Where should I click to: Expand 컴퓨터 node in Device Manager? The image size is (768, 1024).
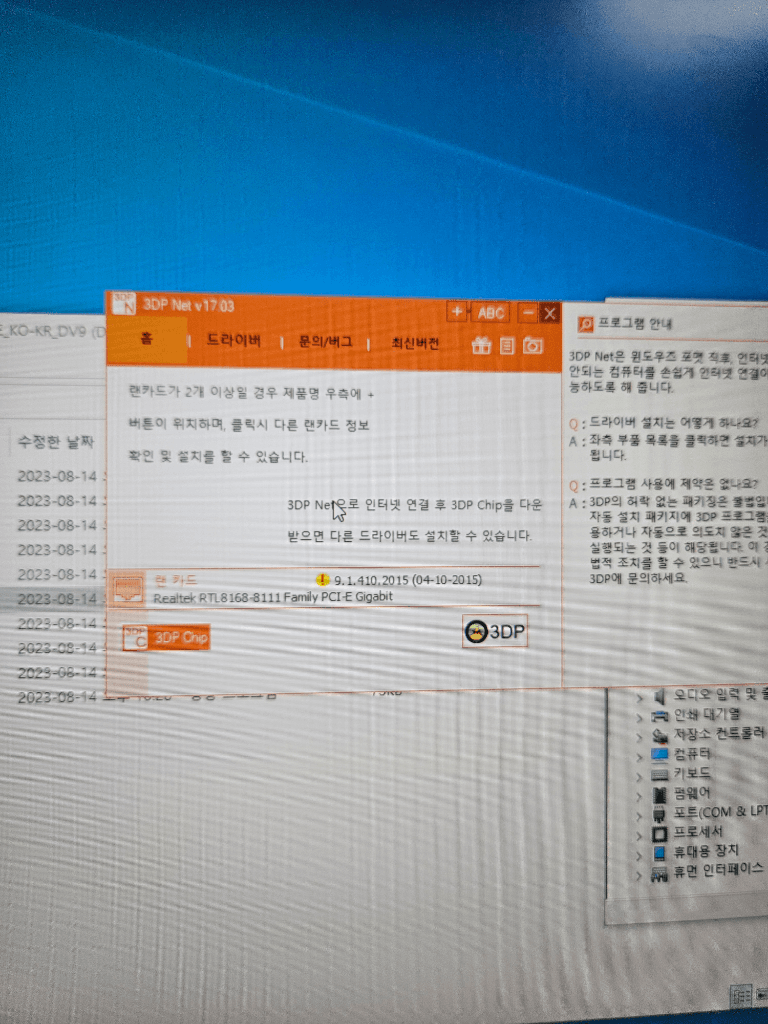click(639, 757)
